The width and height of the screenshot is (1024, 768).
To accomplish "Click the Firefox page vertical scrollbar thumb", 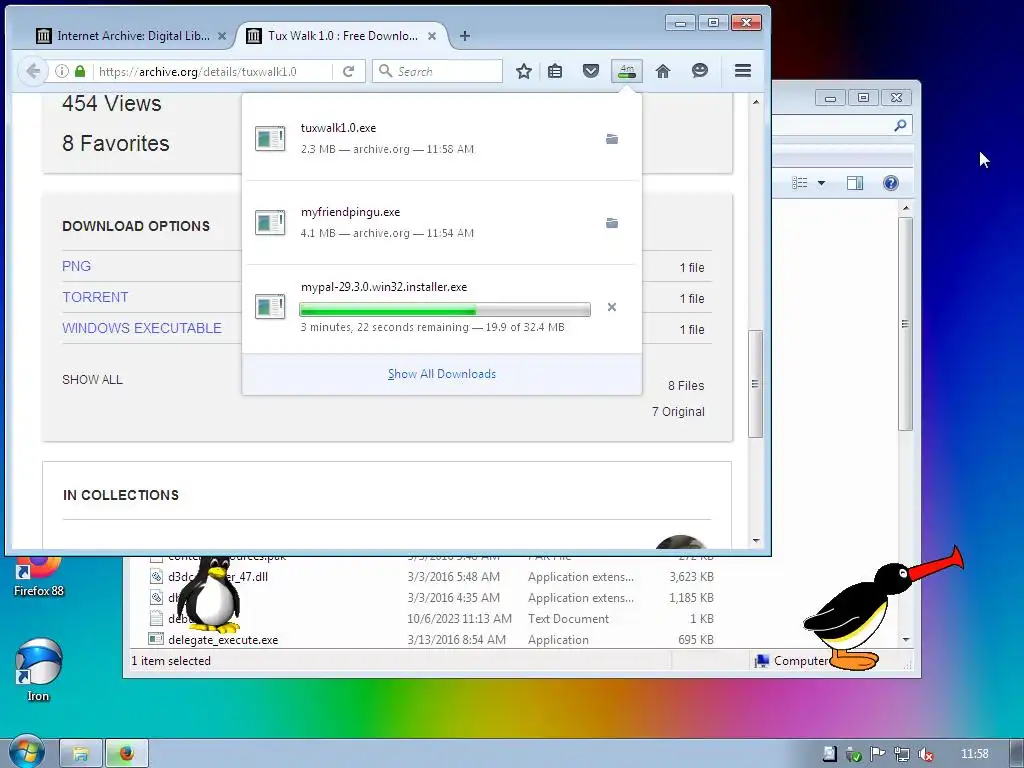I will pyautogui.click(x=756, y=383).
